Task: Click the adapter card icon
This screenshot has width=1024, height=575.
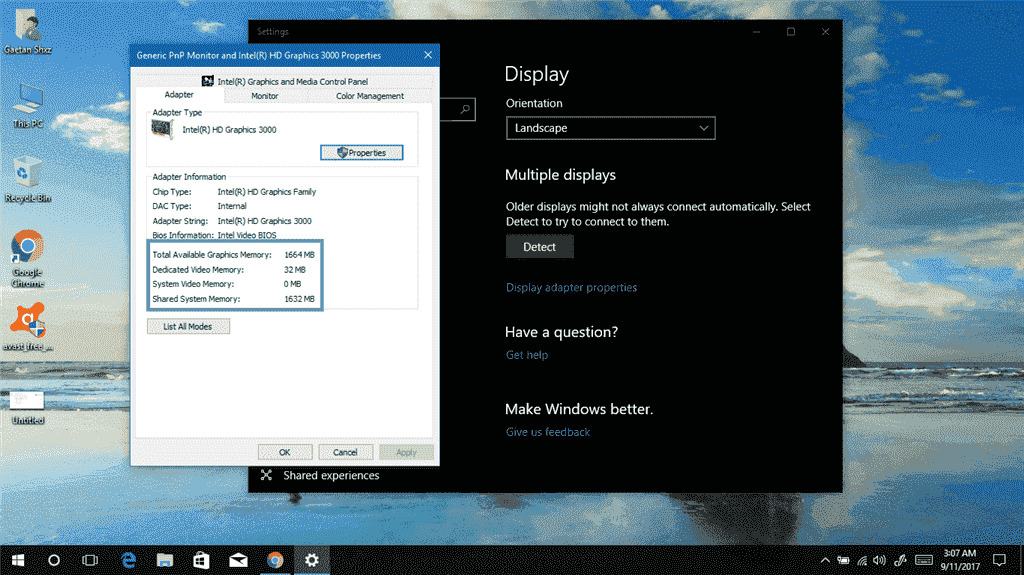Action: pos(162,129)
